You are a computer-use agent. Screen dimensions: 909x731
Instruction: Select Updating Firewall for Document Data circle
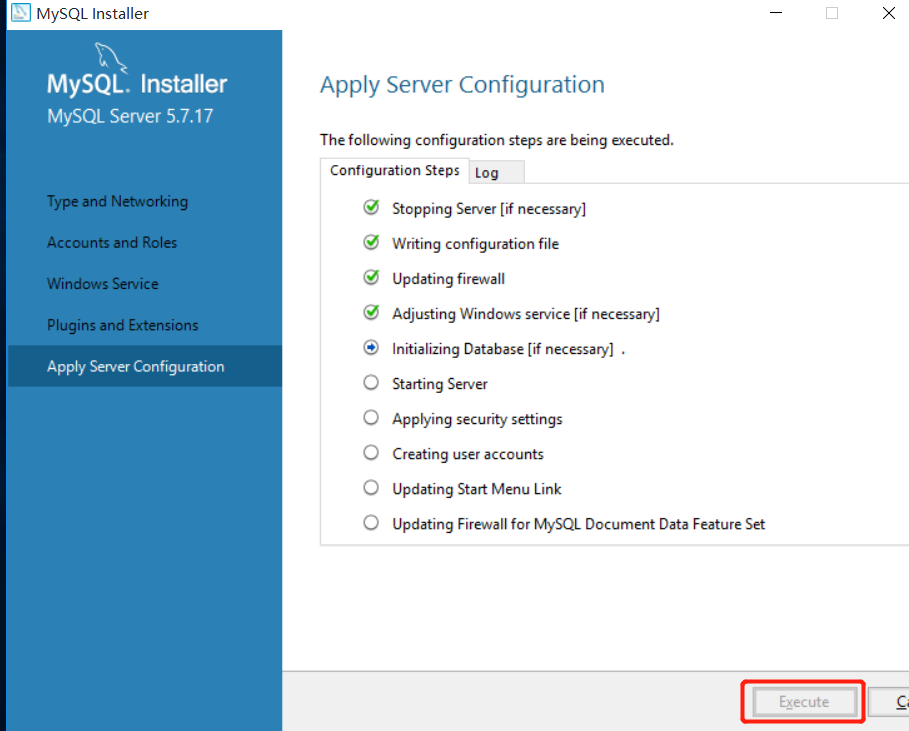click(x=371, y=523)
